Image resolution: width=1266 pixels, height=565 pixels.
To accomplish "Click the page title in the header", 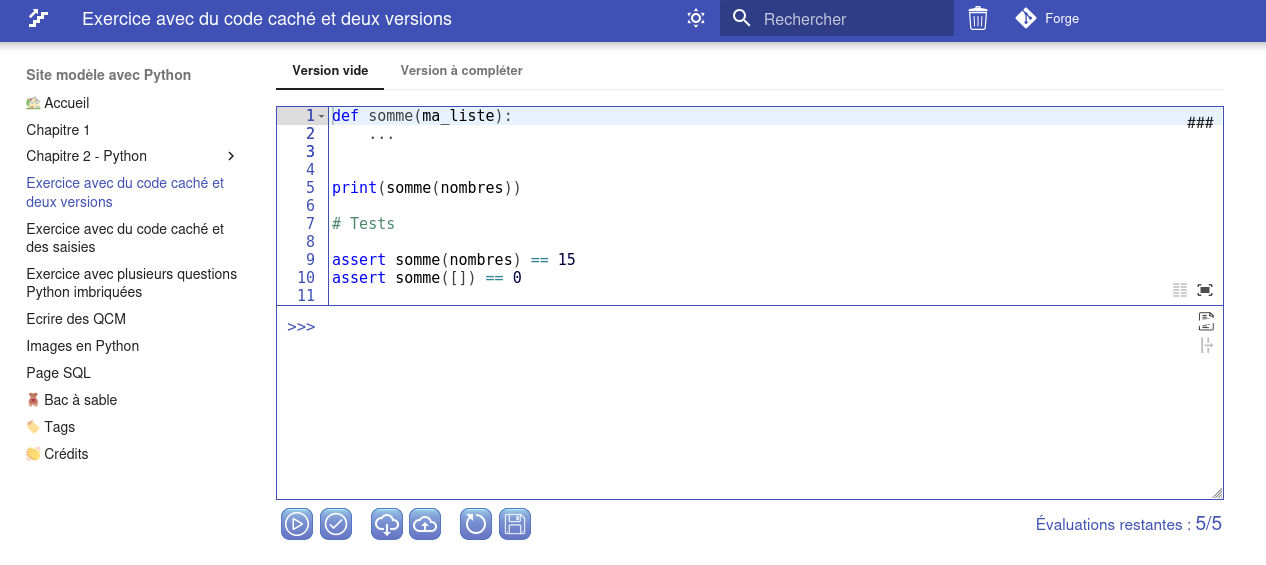I will click(x=267, y=18).
